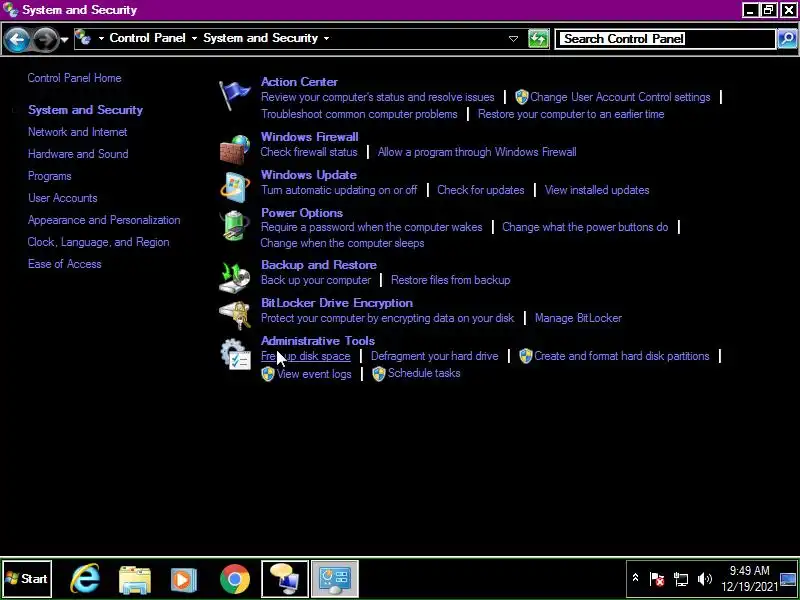Click shield icon beside Schedule tasks

[379, 374]
